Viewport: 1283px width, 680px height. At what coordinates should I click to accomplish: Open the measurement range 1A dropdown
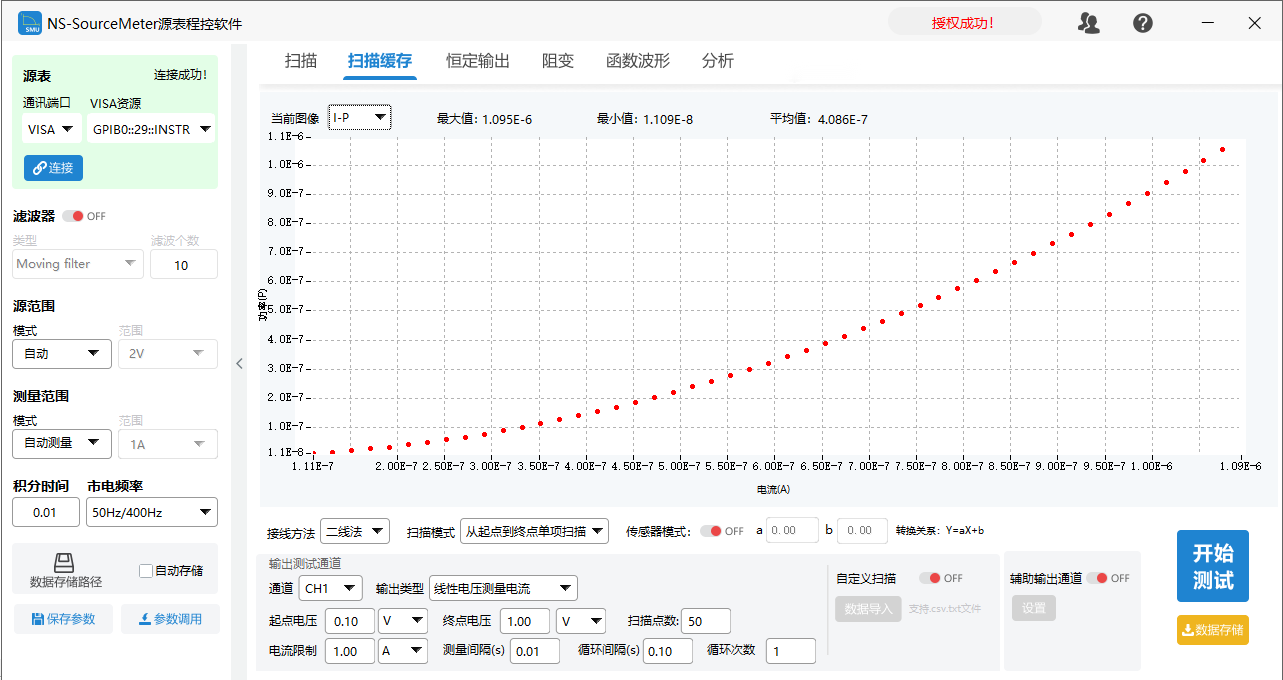167,443
